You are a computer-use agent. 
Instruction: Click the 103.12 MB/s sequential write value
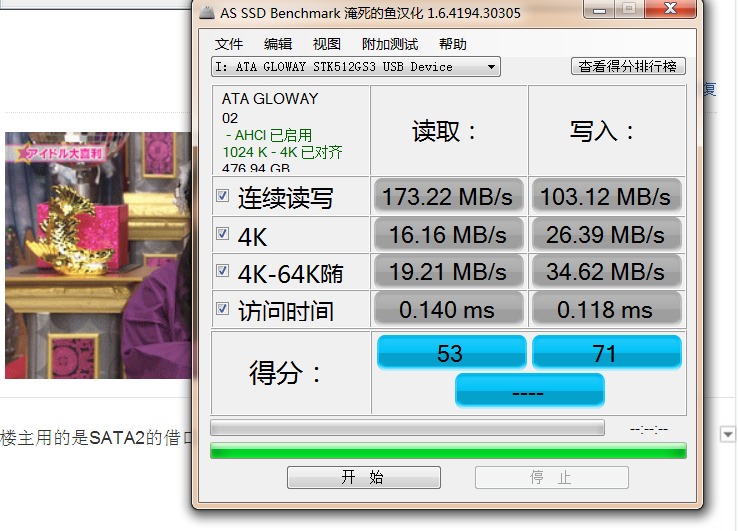coord(607,196)
